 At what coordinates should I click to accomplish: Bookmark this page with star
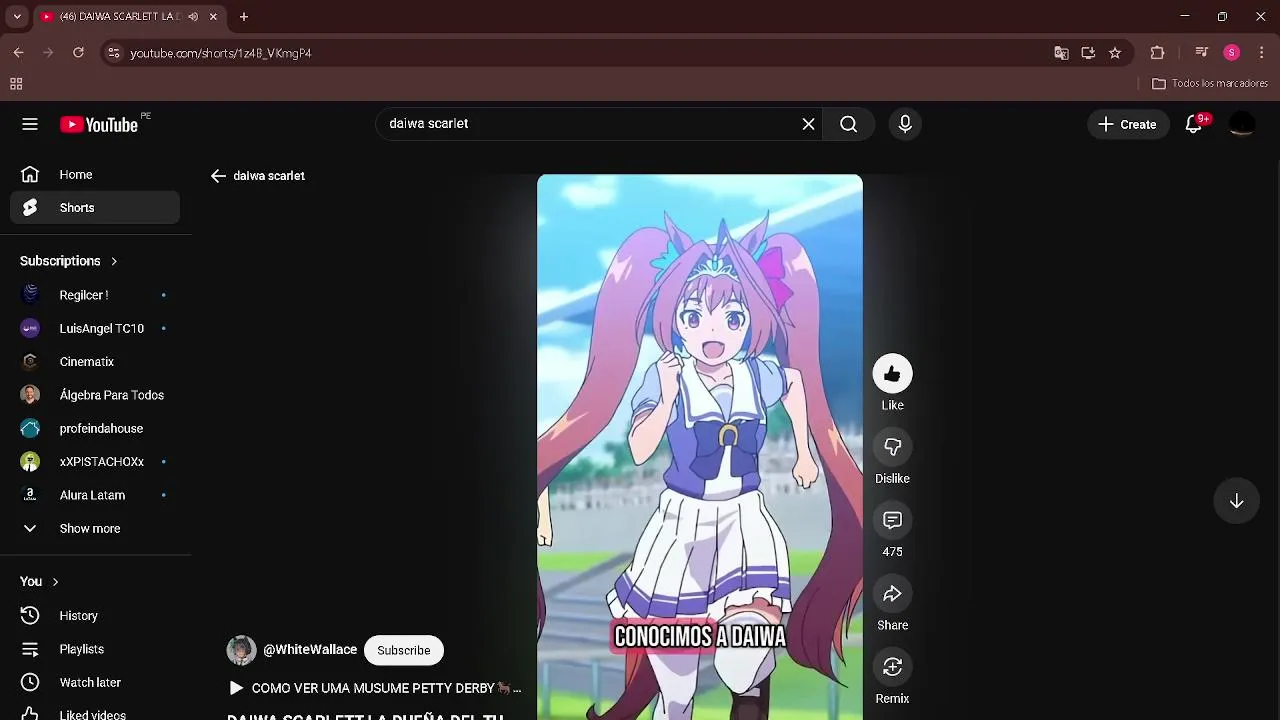[x=1115, y=53]
